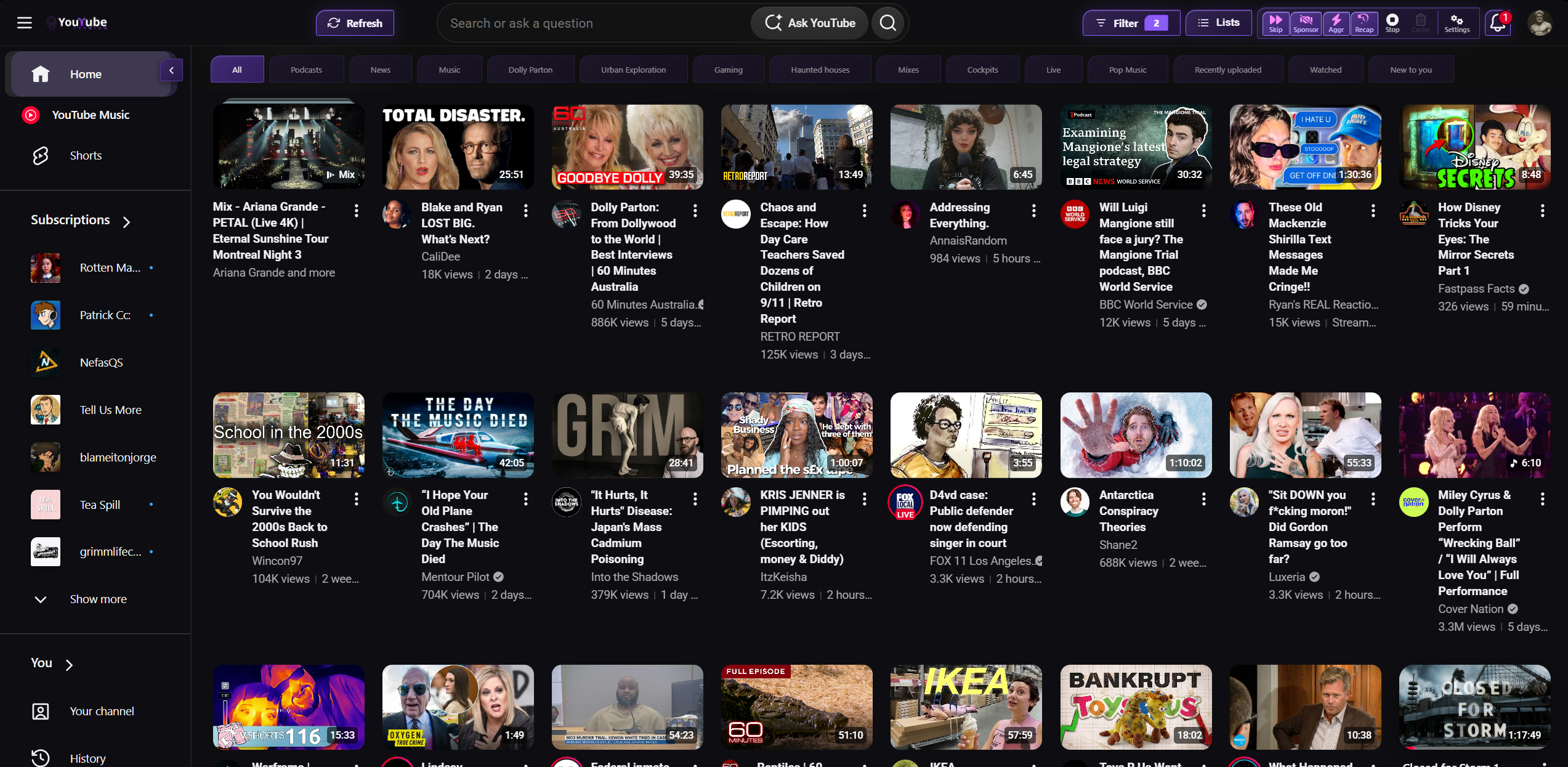The image size is (1568, 767).
Task: Select the Dolly Parton chip
Action: (x=530, y=70)
